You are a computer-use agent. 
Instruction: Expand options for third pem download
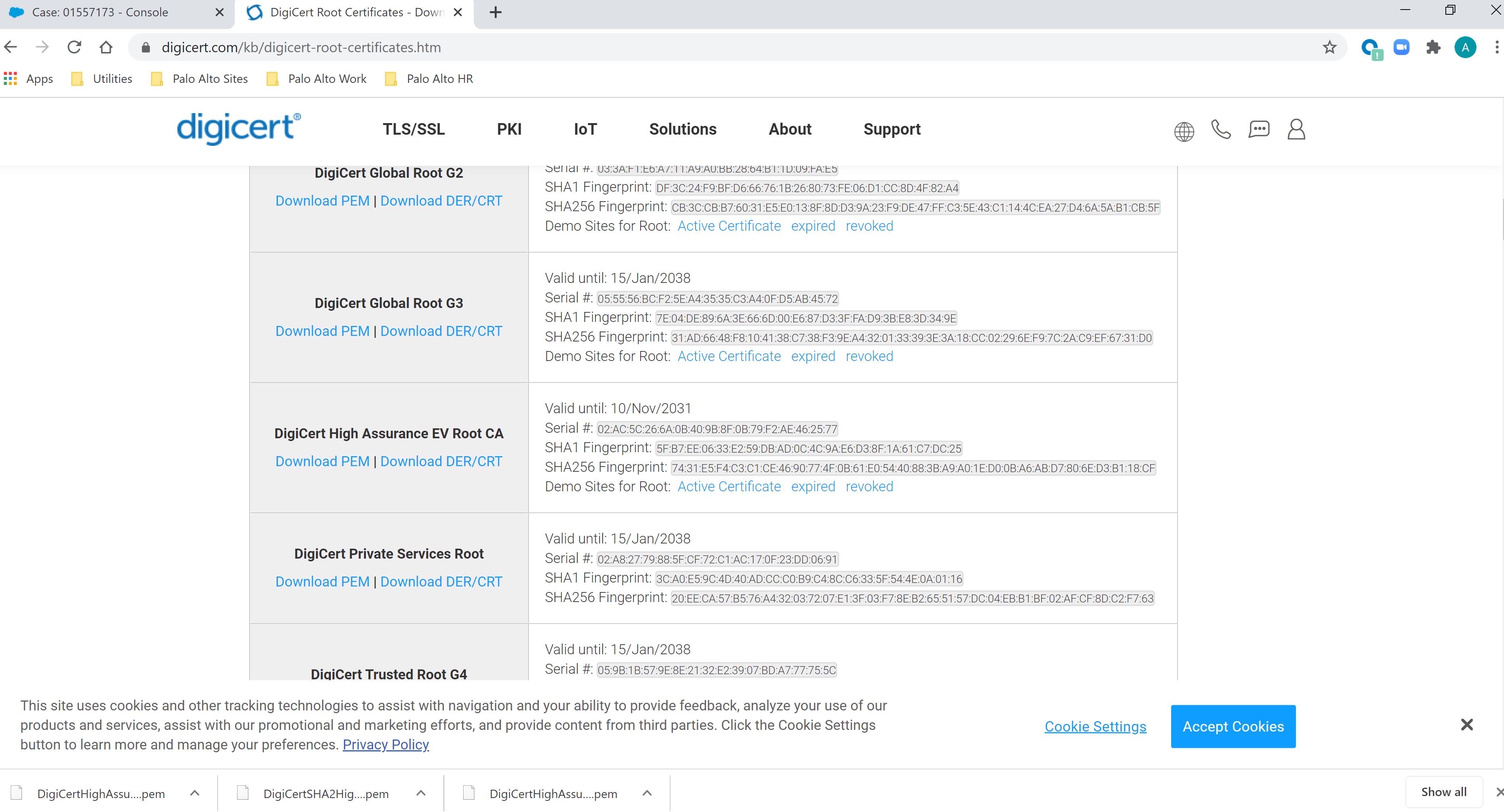point(647,793)
